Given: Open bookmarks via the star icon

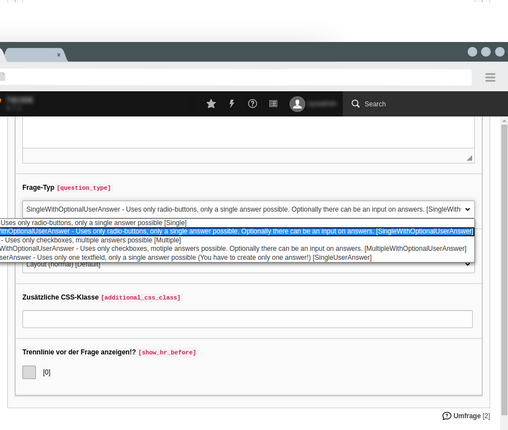Looking at the screenshot, I should pyautogui.click(x=211, y=104).
